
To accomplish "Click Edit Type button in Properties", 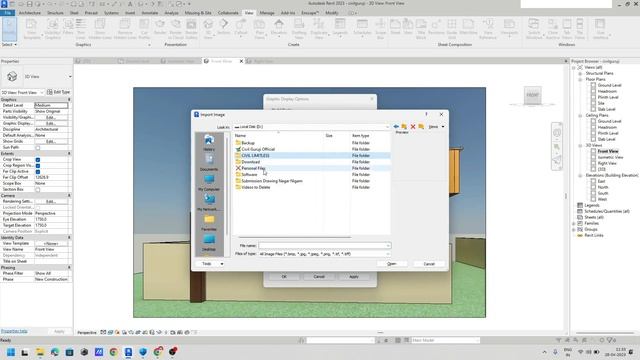I will click(59, 92).
